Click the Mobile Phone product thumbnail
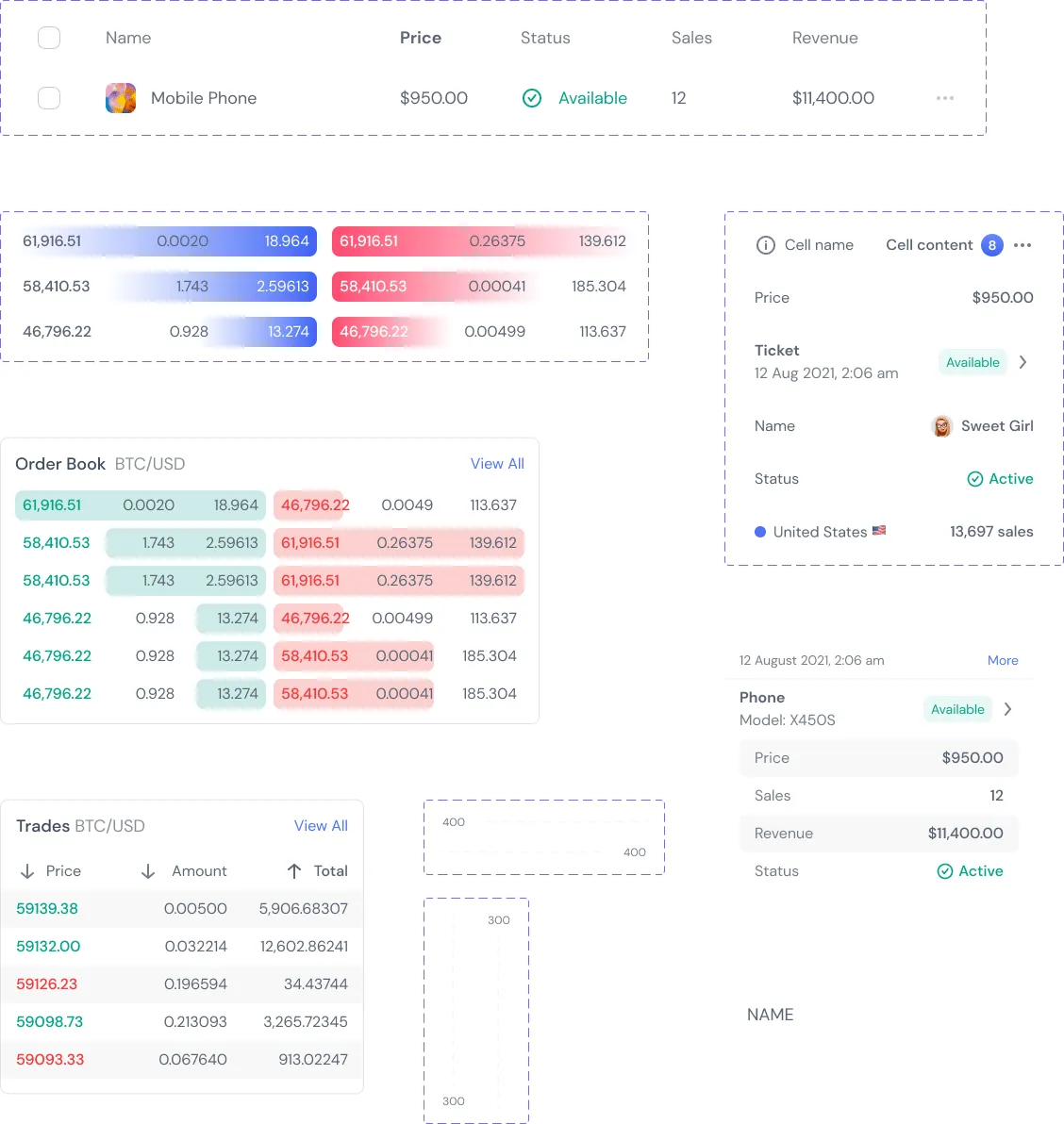Image resolution: width=1064 pixels, height=1124 pixels. (121, 98)
